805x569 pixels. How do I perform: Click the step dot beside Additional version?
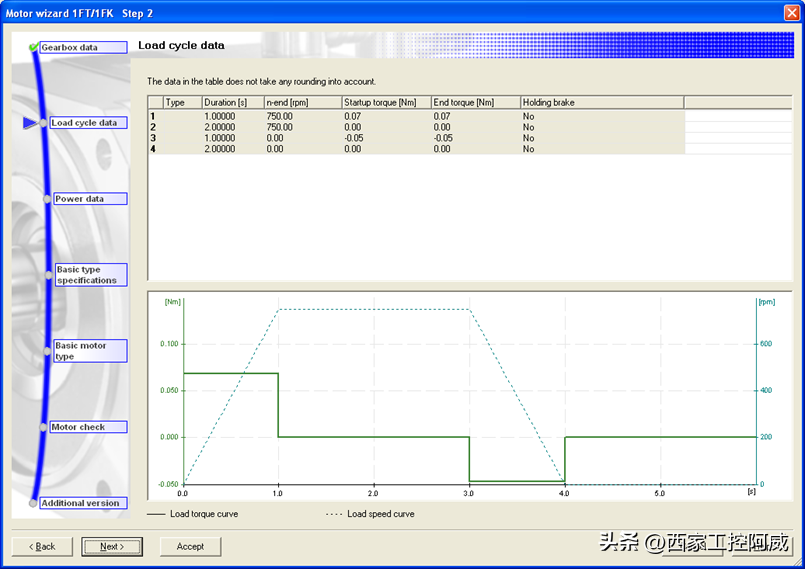(x=33, y=503)
